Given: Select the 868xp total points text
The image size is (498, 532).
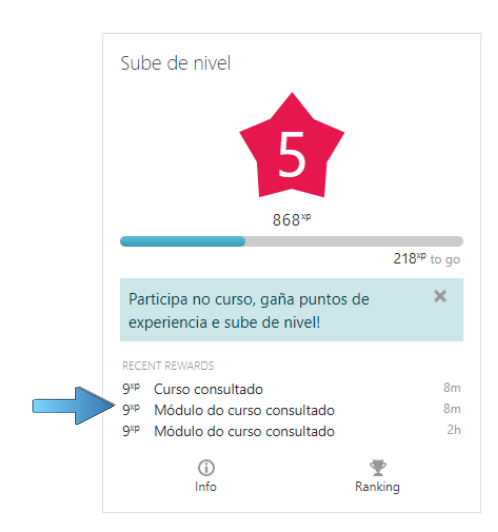Looking at the screenshot, I should [292, 220].
